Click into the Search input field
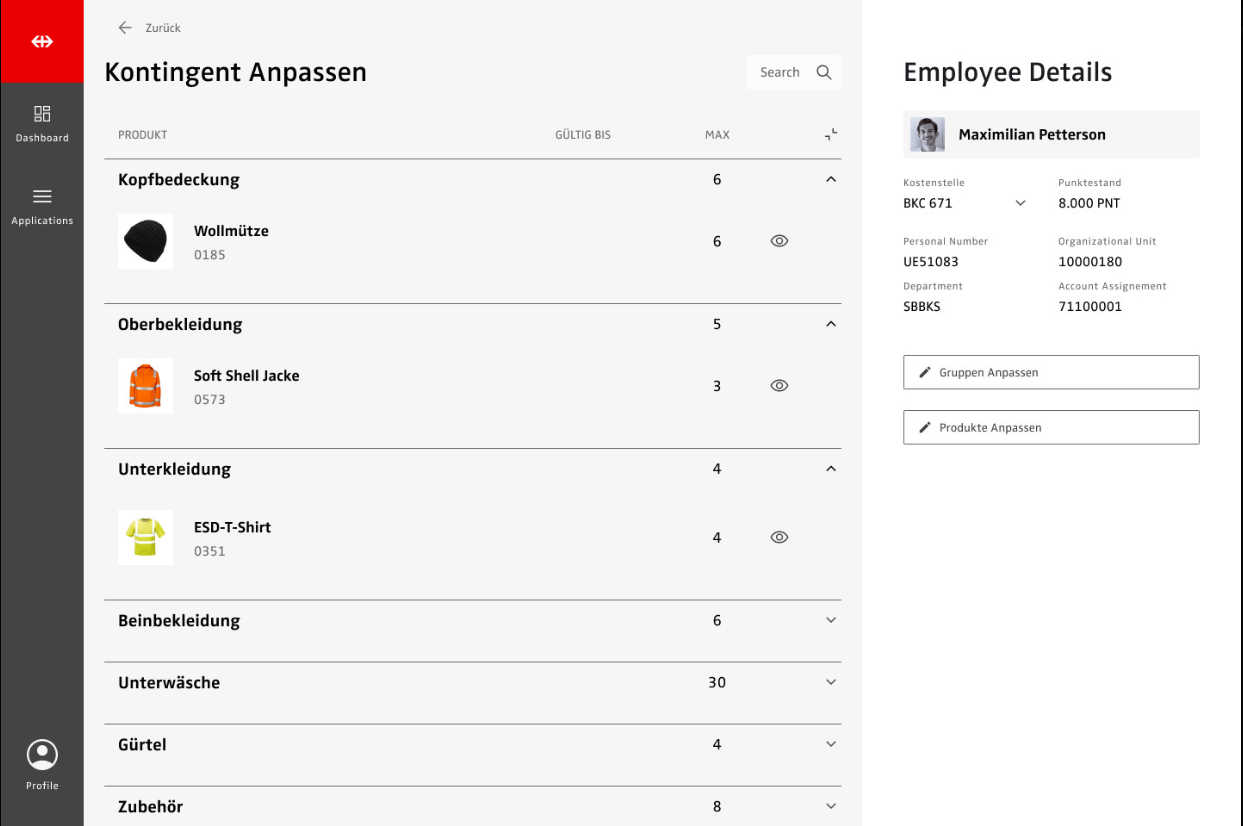Viewport: 1243px width, 826px height. [780, 72]
